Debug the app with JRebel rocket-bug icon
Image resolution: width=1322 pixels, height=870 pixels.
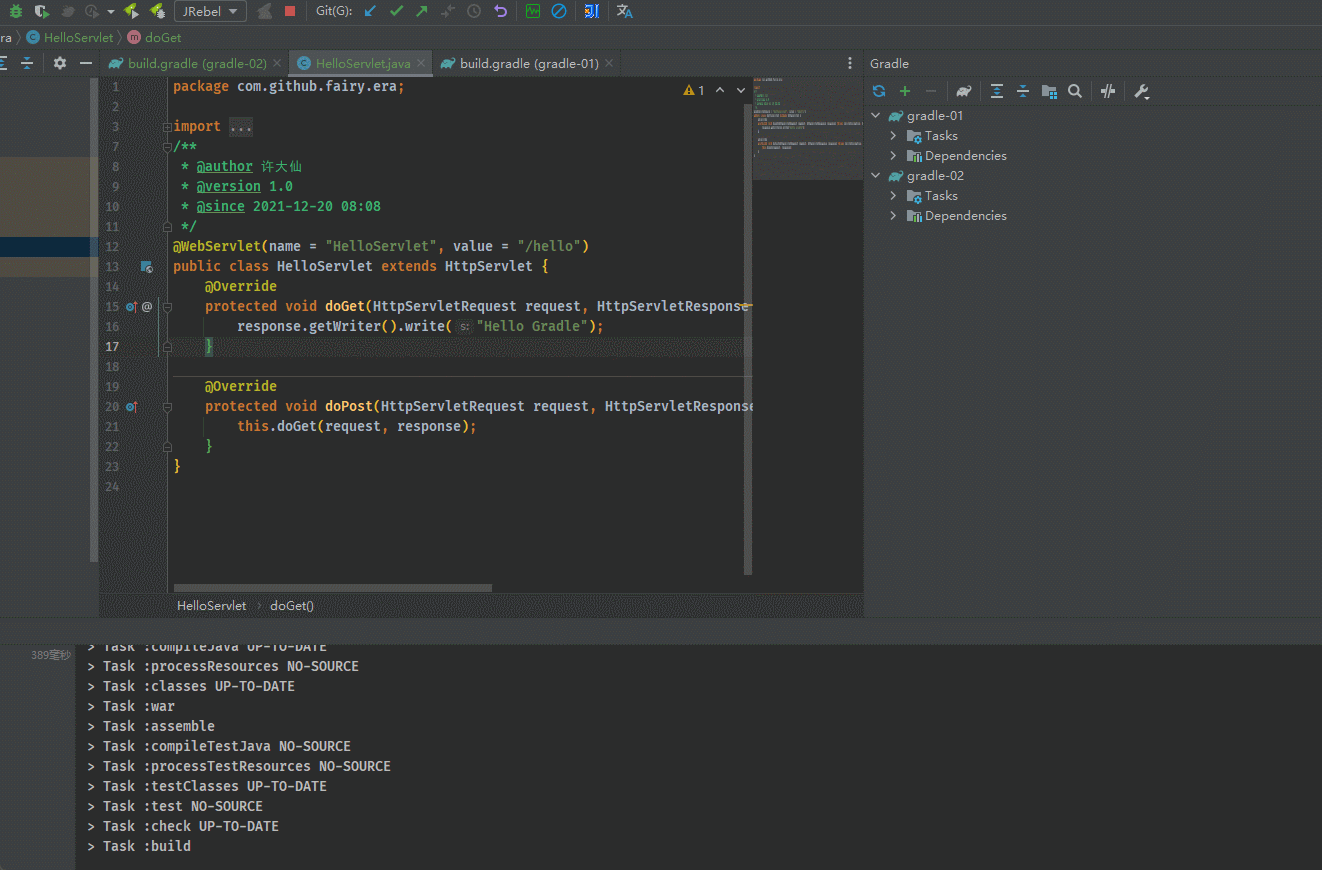coord(157,11)
